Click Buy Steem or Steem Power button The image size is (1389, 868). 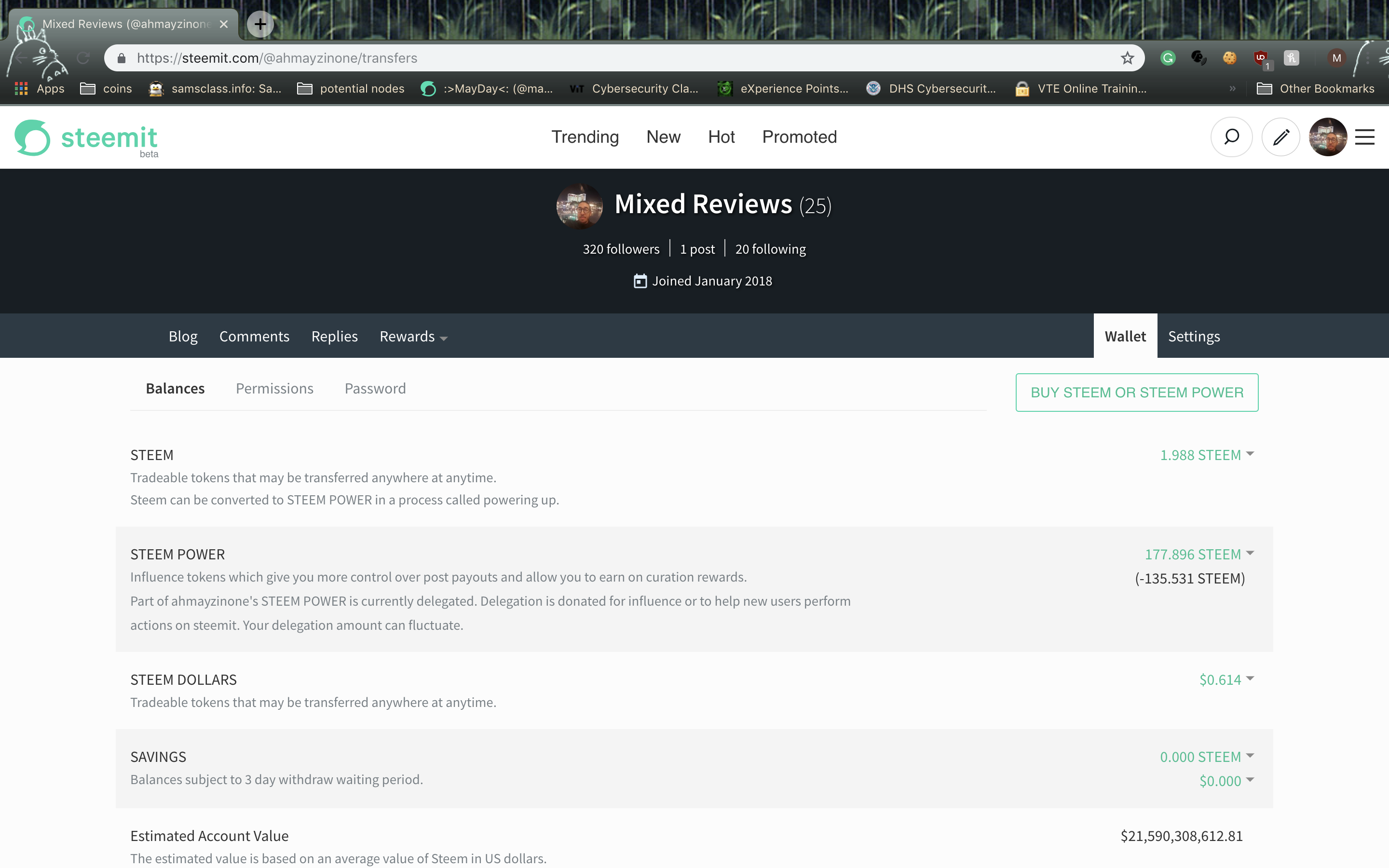click(x=1136, y=393)
